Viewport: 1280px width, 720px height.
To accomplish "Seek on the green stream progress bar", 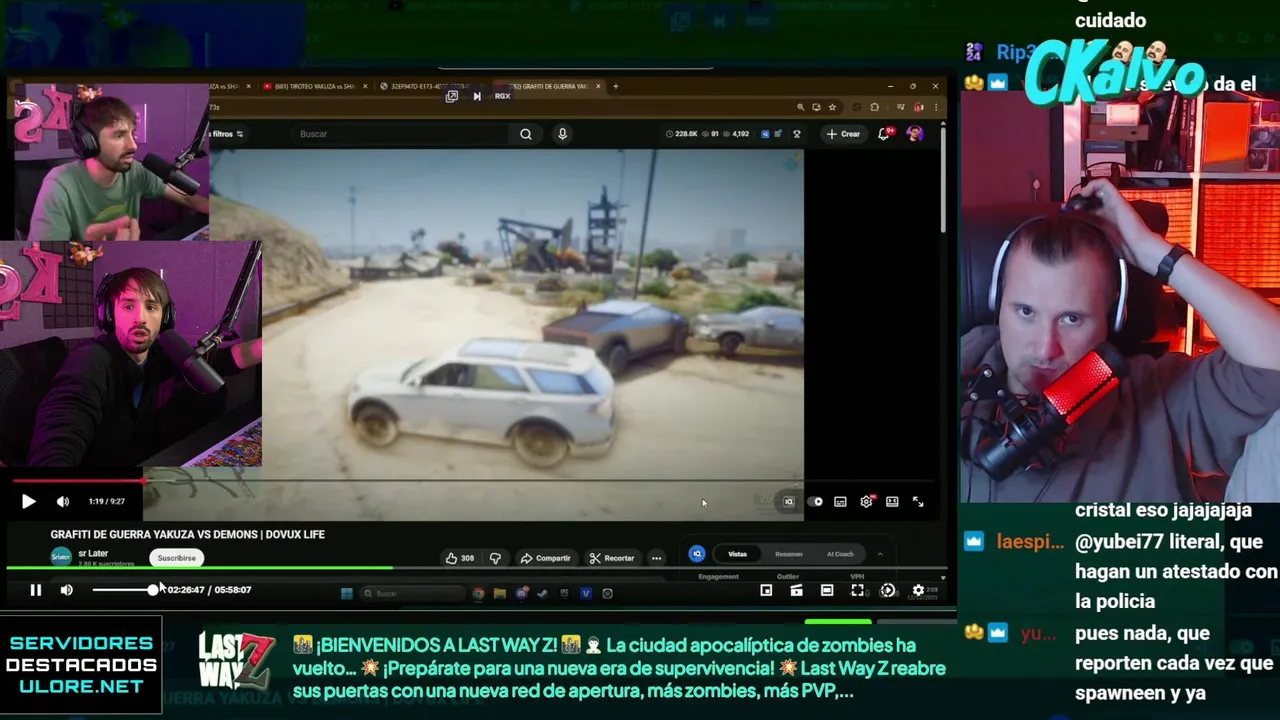I will [476, 569].
